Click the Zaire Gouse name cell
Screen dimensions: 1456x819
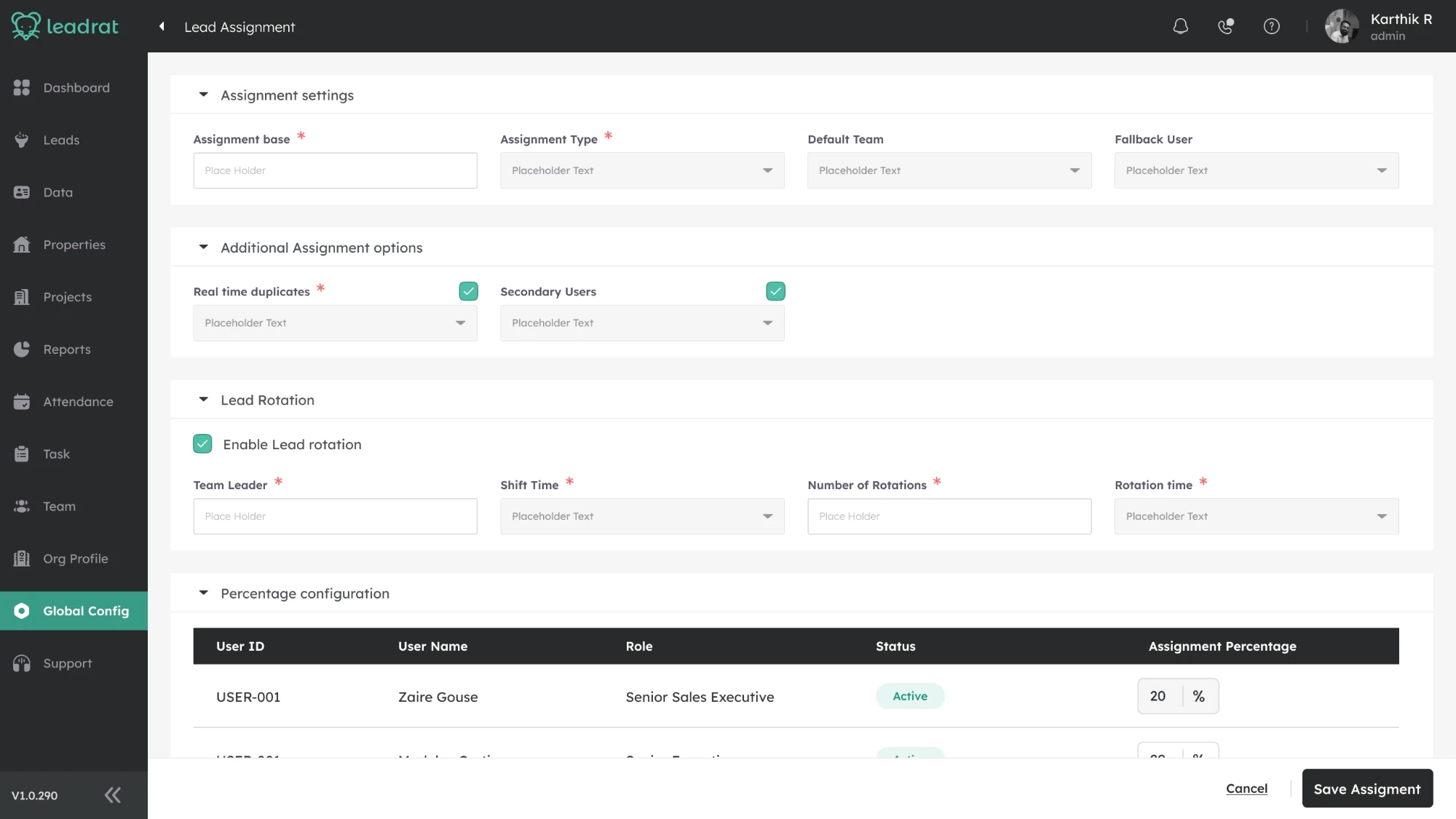tap(438, 697)
